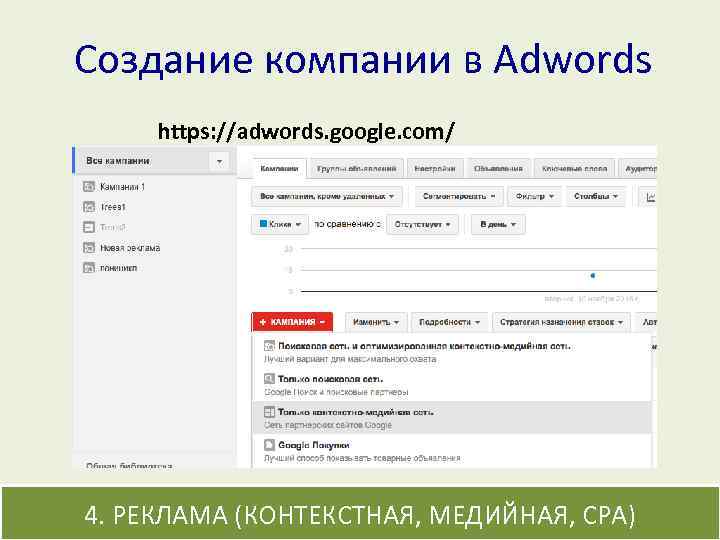Switch to the Ключевые слова tab
This screenshot has width=720, height=540.
coord(574,169)
